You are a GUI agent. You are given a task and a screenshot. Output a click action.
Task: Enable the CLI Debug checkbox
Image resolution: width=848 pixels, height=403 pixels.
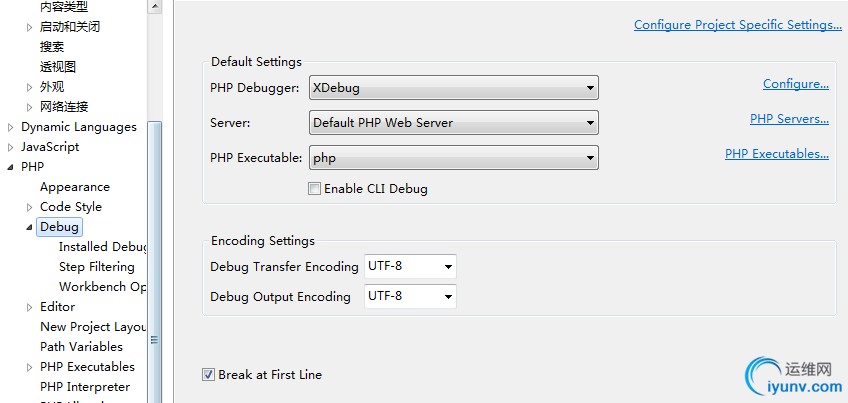tap(314, 189)
